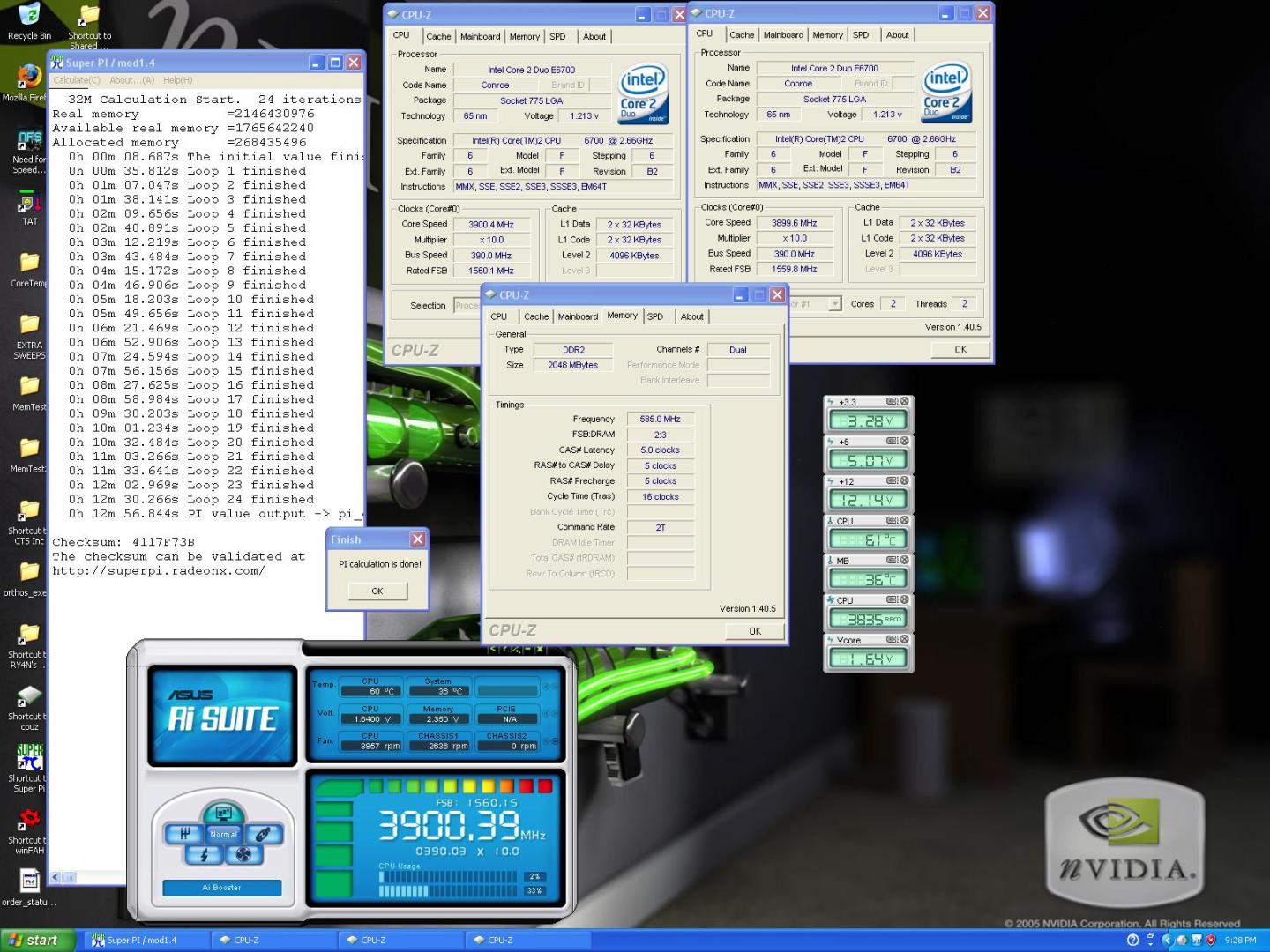Open Memory tab in left CPU-Z window
This screenshot has height=952, width=1270.
click(x=524, y=36)
